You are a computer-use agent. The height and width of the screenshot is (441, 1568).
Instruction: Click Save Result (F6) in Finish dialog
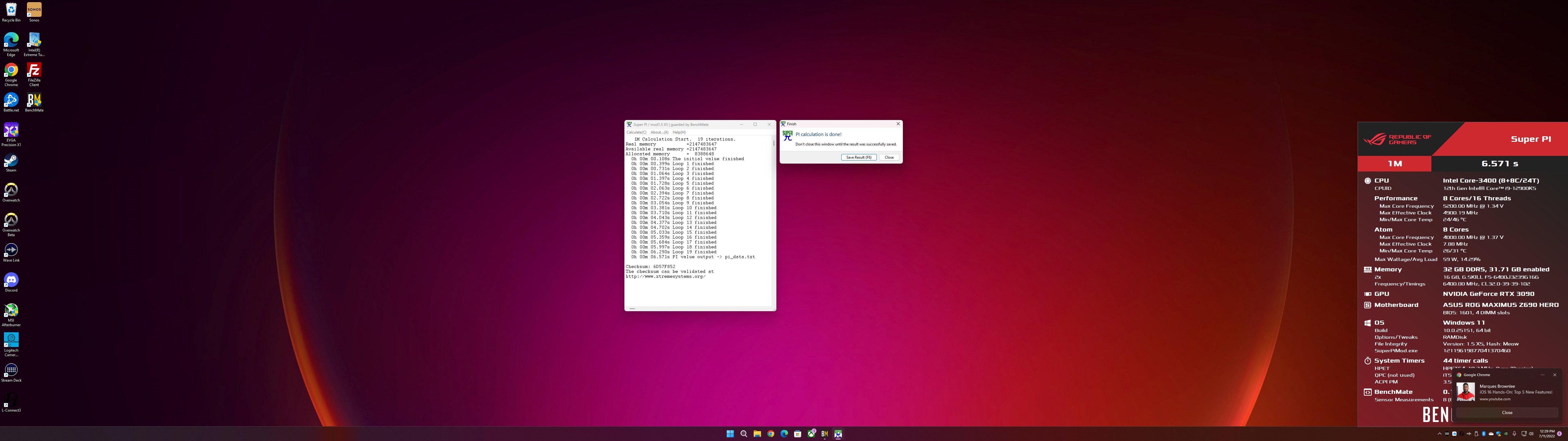point(859,157)
